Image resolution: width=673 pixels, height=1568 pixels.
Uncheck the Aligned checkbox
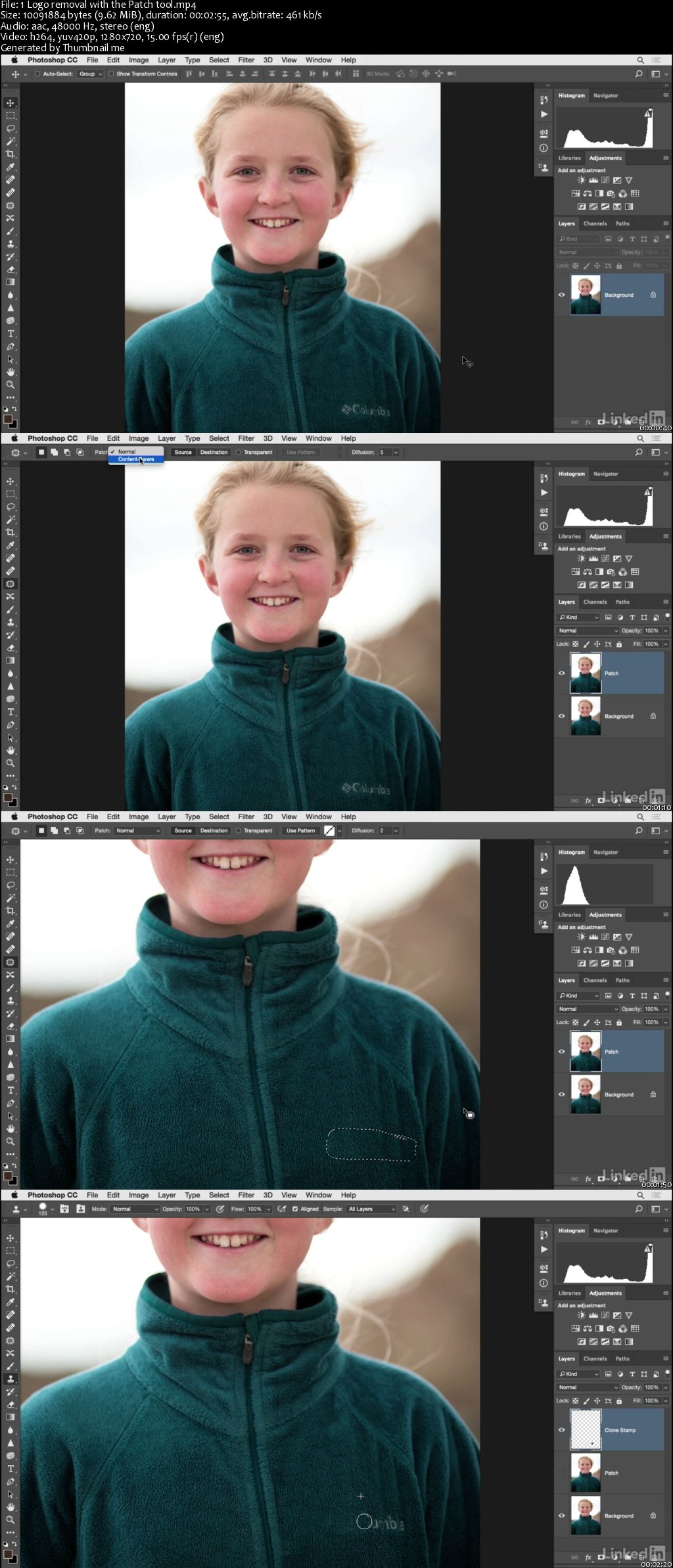click(295, 1209)
